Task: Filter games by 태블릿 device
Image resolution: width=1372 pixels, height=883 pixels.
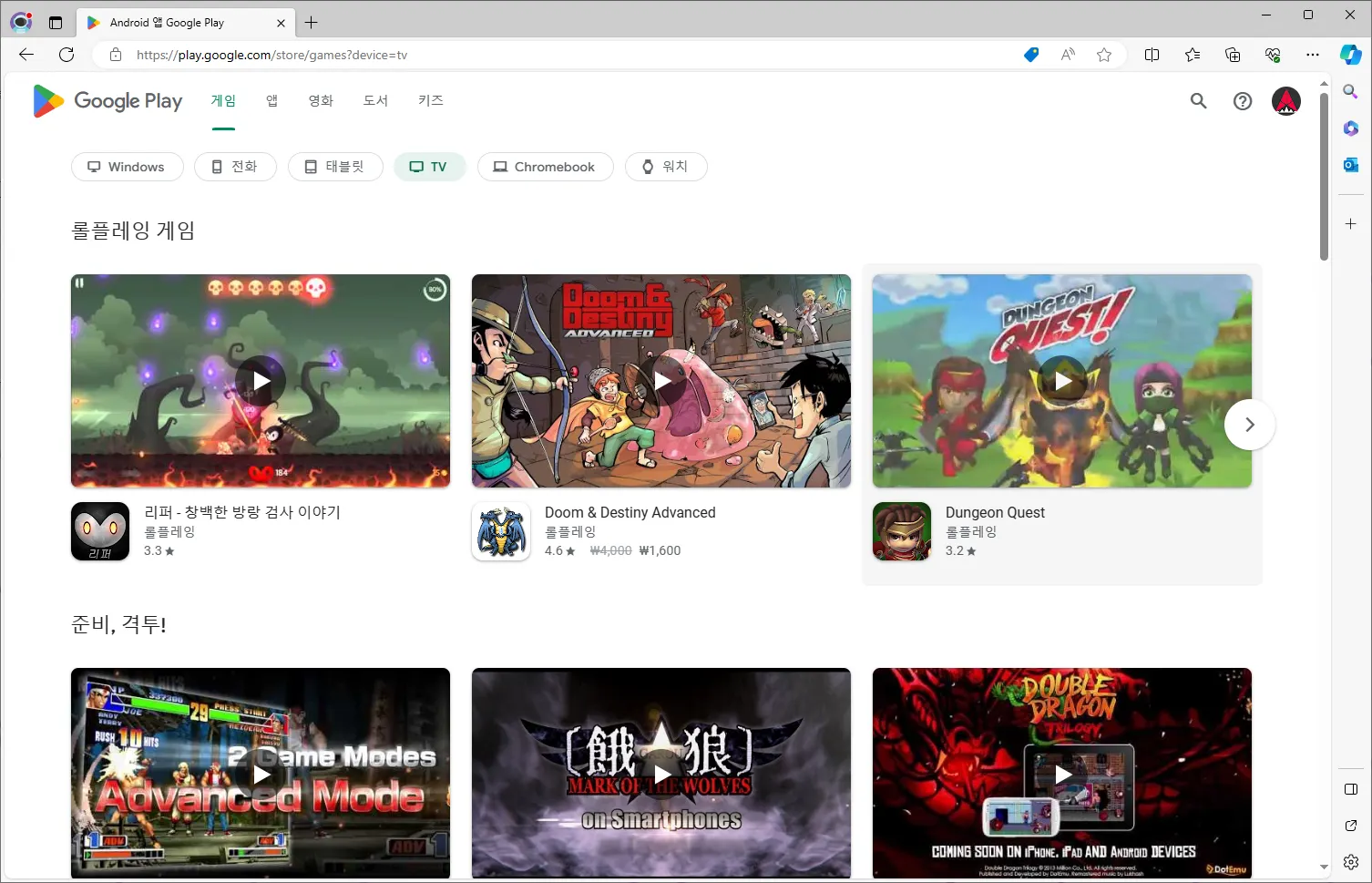Action: 334,167
